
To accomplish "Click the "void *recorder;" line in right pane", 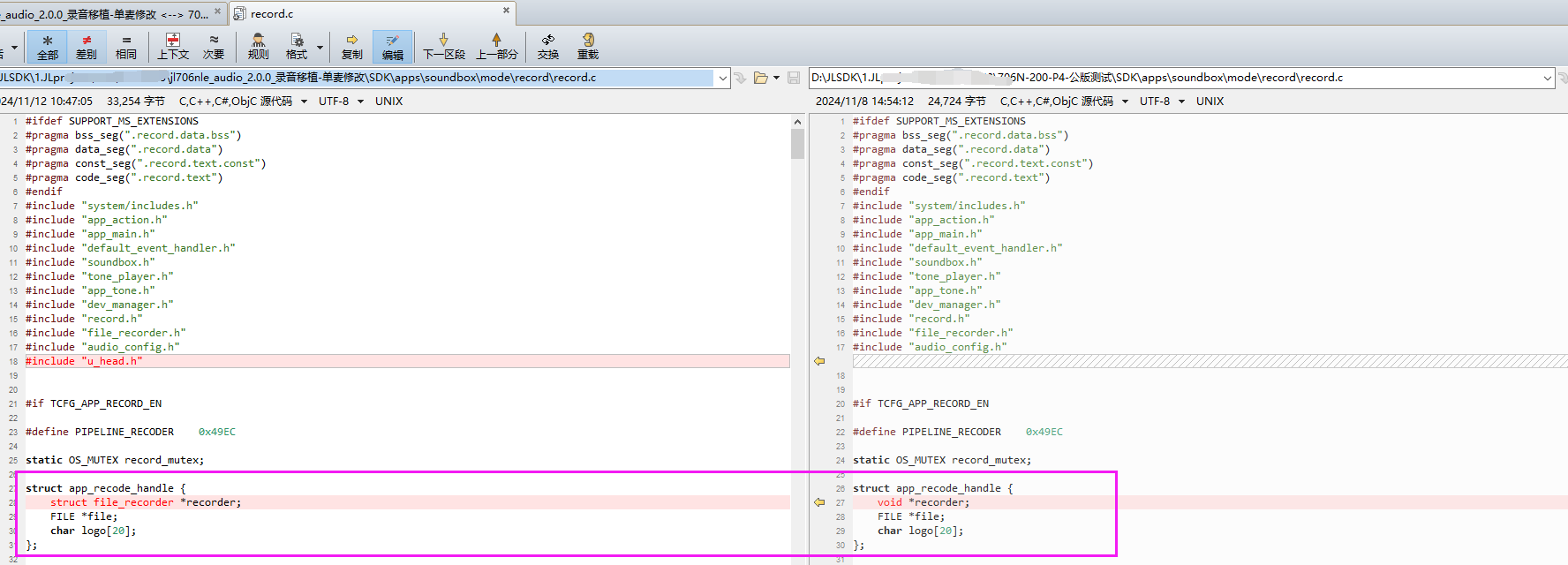I will coord(1210,502).
